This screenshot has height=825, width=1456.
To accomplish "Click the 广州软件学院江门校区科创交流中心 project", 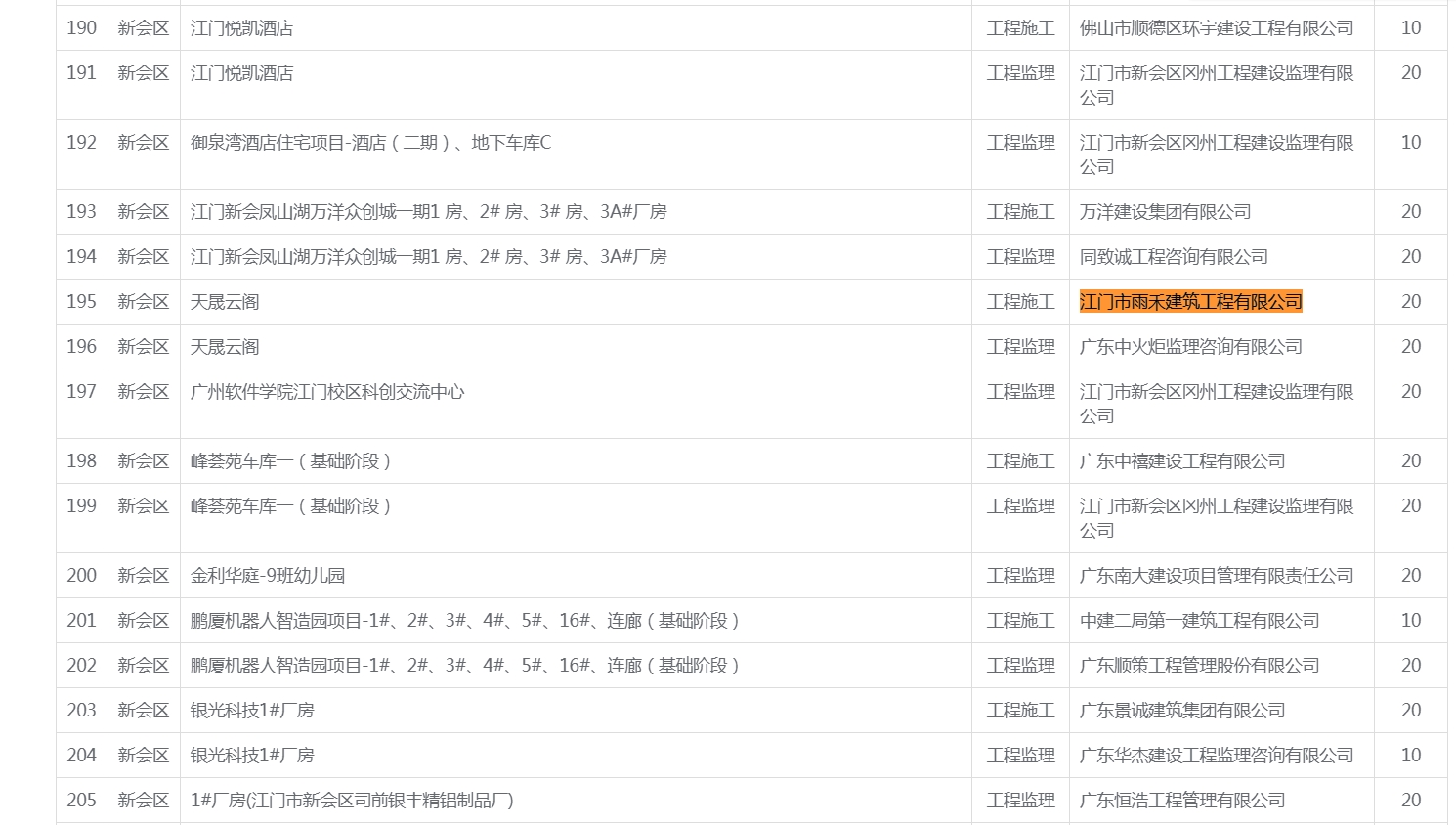I will 327,392.
